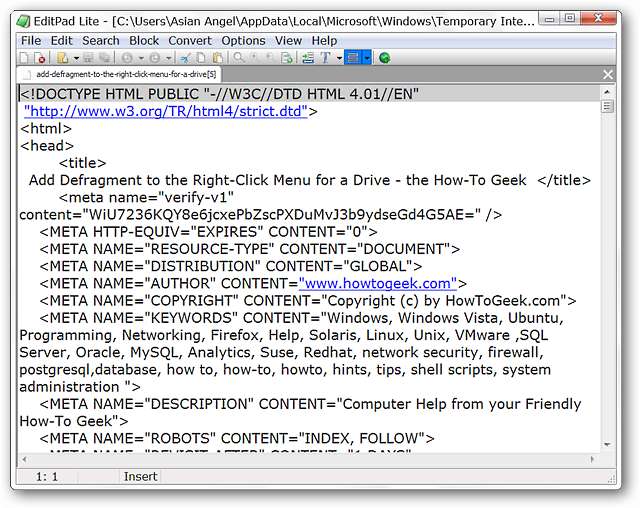Toggle the highlighted word wrap toolbar button
Image resolution: width=640 pixels, height=508 pixels.
352,58
